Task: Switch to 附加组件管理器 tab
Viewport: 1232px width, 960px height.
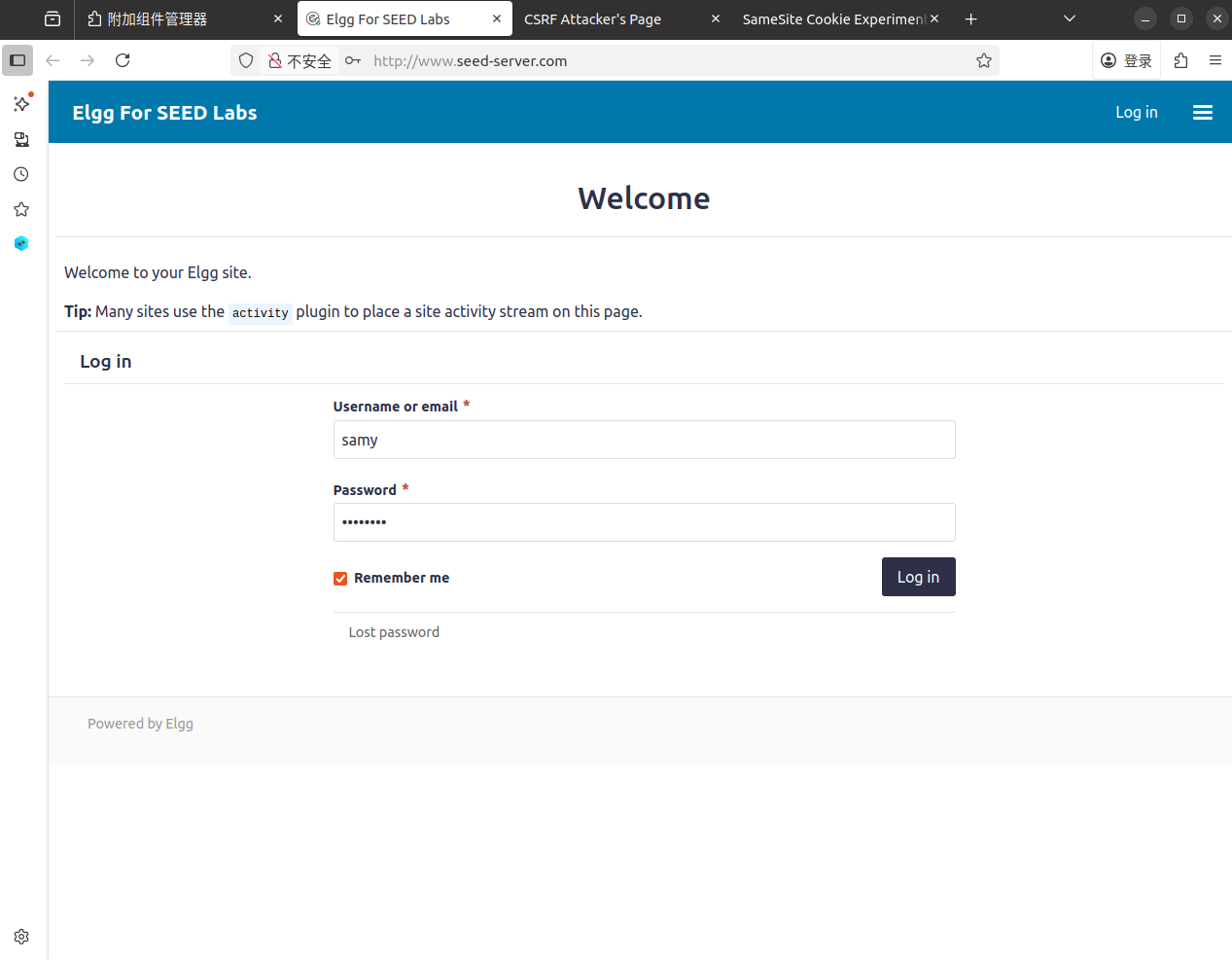Action: (x=185, y=18)
